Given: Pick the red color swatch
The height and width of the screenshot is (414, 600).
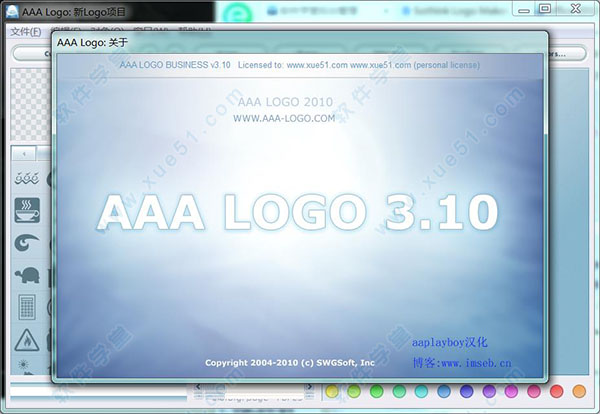Looking at the screenshot, I should (x=556, y=391).
